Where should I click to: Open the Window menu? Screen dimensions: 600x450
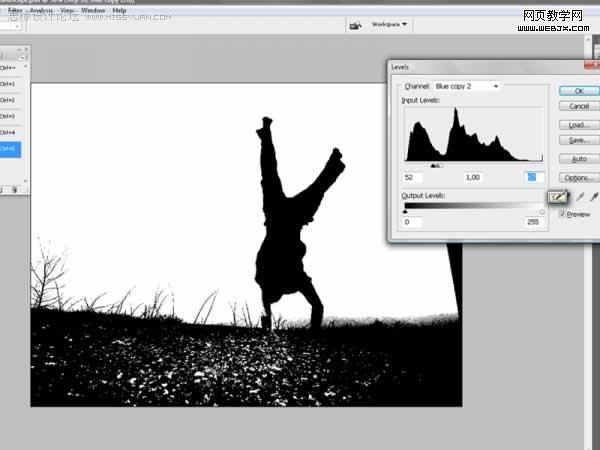point(93,10)
